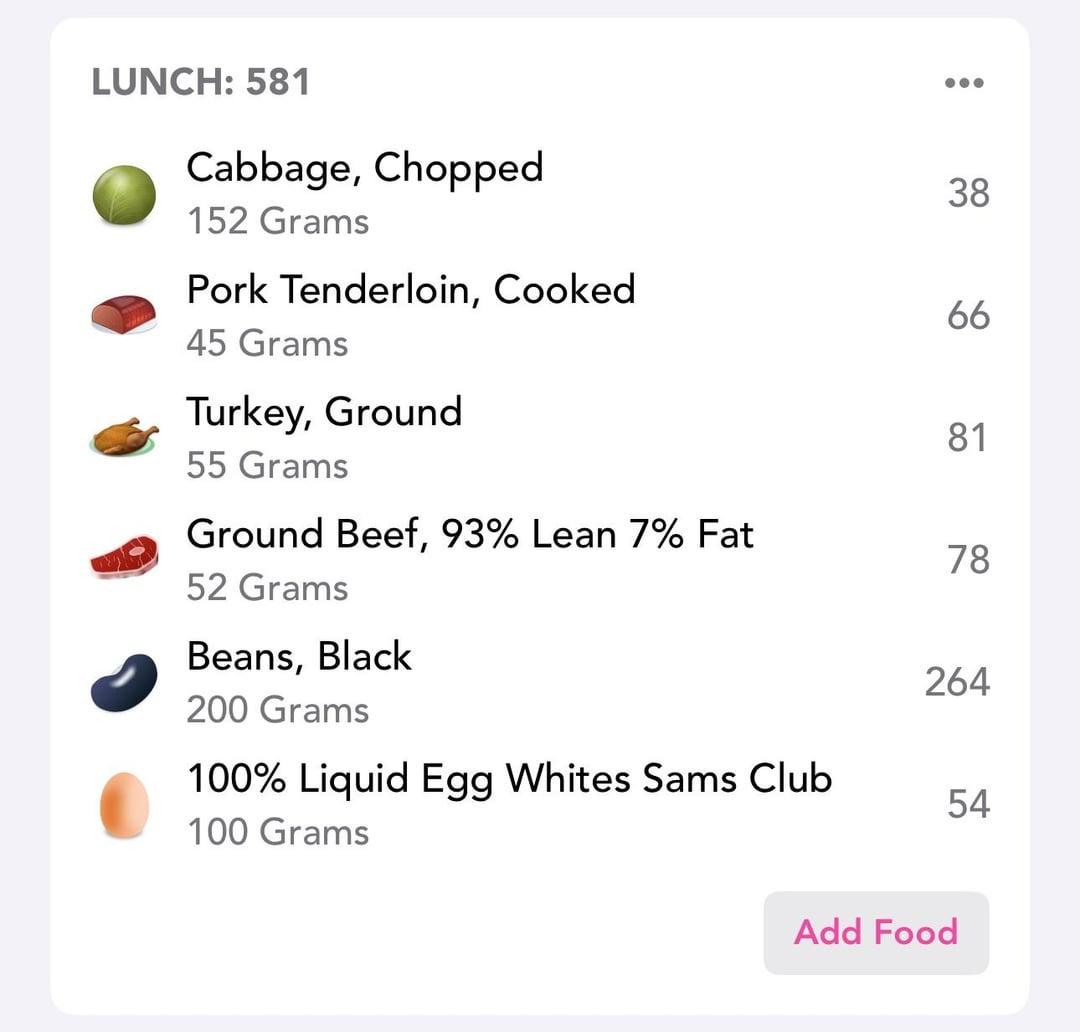Viewport: 1080px width, 1032px height.
Task: Tap the 264 calorie value for beans
Action: 957,682
